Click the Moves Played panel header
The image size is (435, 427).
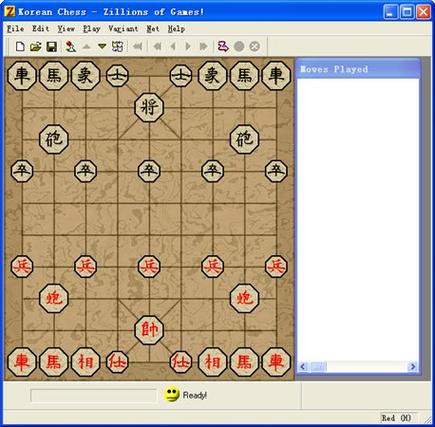coord(358,69)
